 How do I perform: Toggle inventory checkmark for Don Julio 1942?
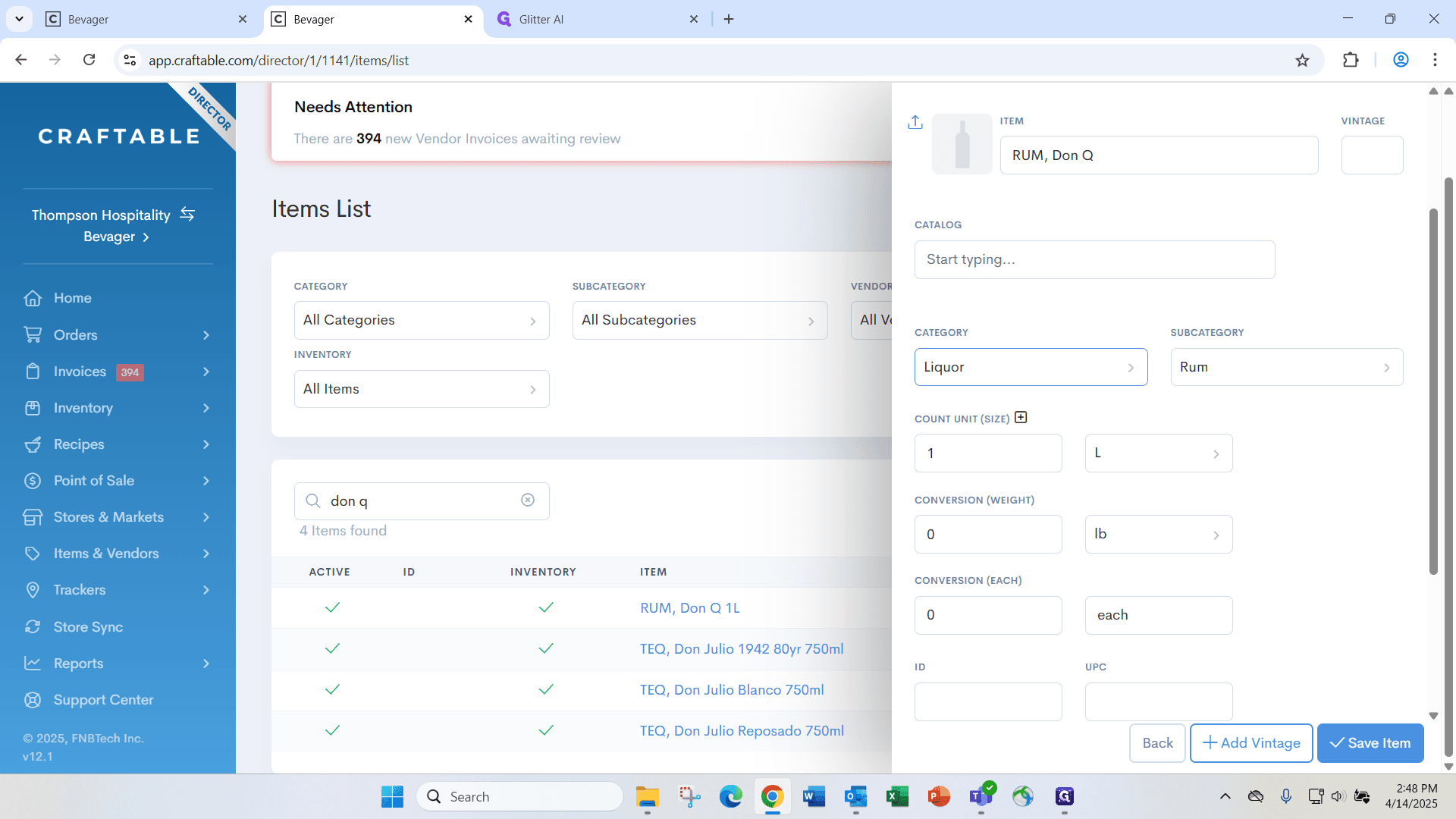pyautogui.click(x=546, y=648)
